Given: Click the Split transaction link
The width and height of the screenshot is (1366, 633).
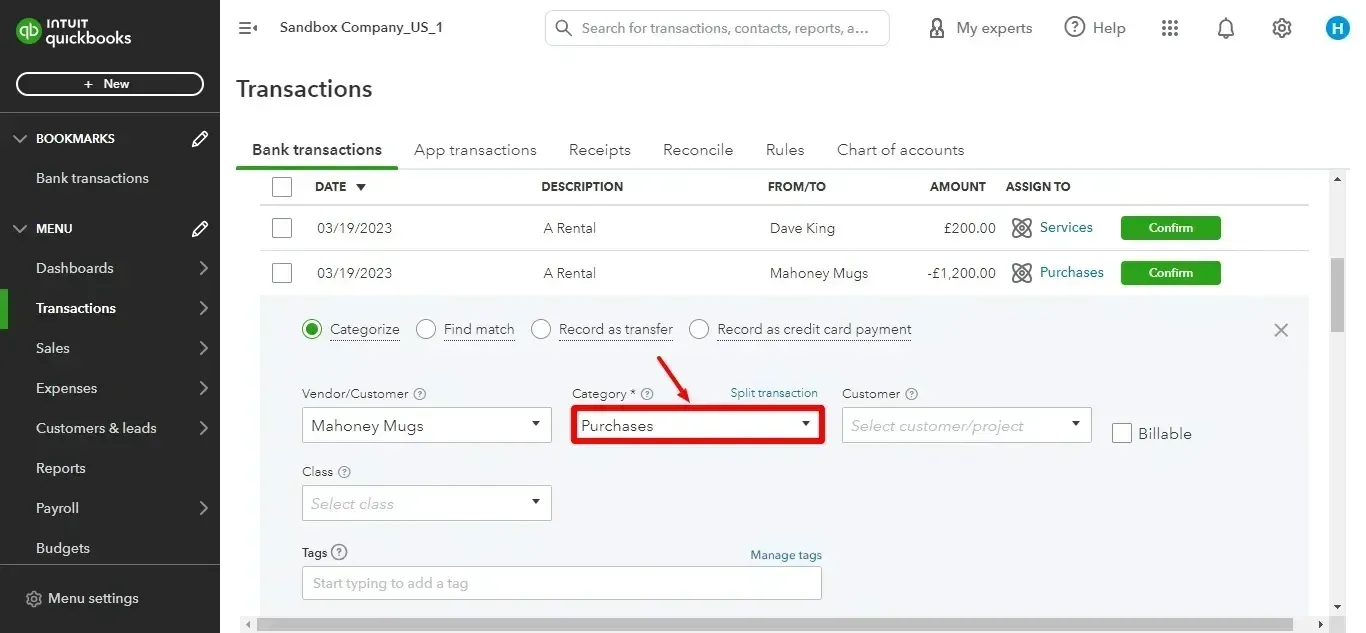Looking at the screenshot, I should (x=774, y=393).
